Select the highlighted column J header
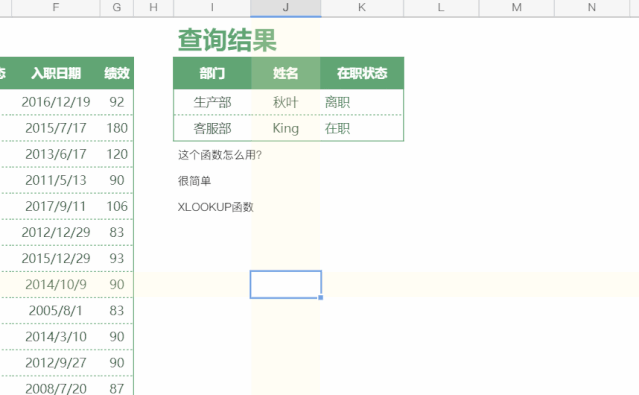 pos(286,8)
